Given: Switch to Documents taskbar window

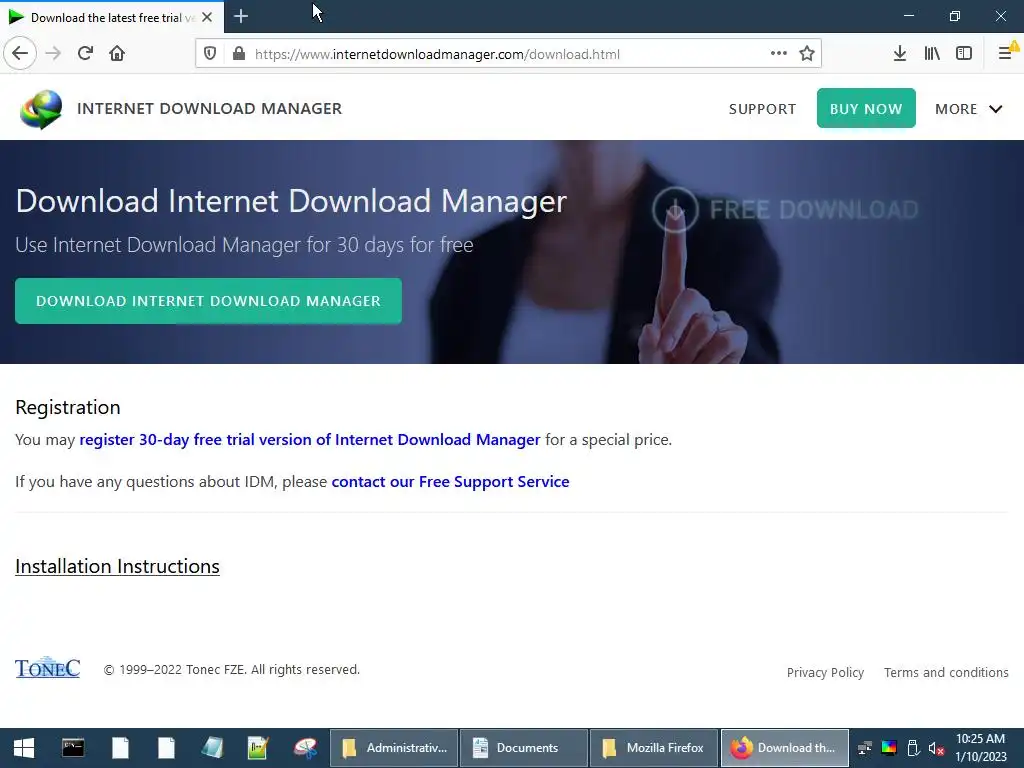Looking at the screenshot, I should click(x=522, y=748).
